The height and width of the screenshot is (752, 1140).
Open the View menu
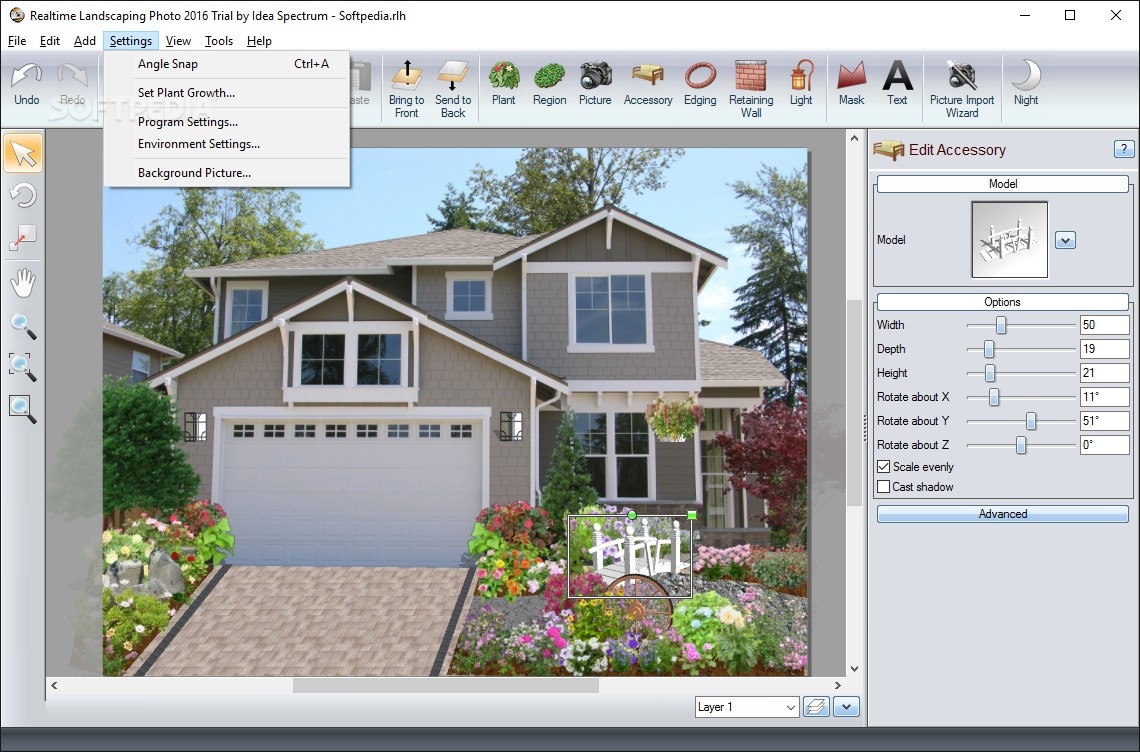pyautogui.click(x=177, y=41)
